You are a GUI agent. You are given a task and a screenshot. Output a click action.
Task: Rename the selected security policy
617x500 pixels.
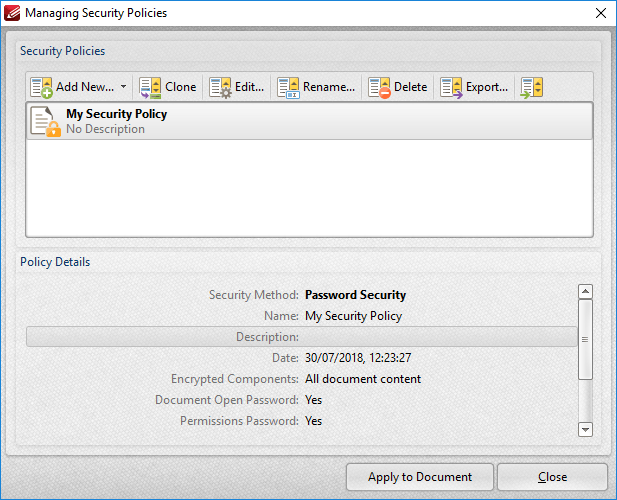pos(316,87)
